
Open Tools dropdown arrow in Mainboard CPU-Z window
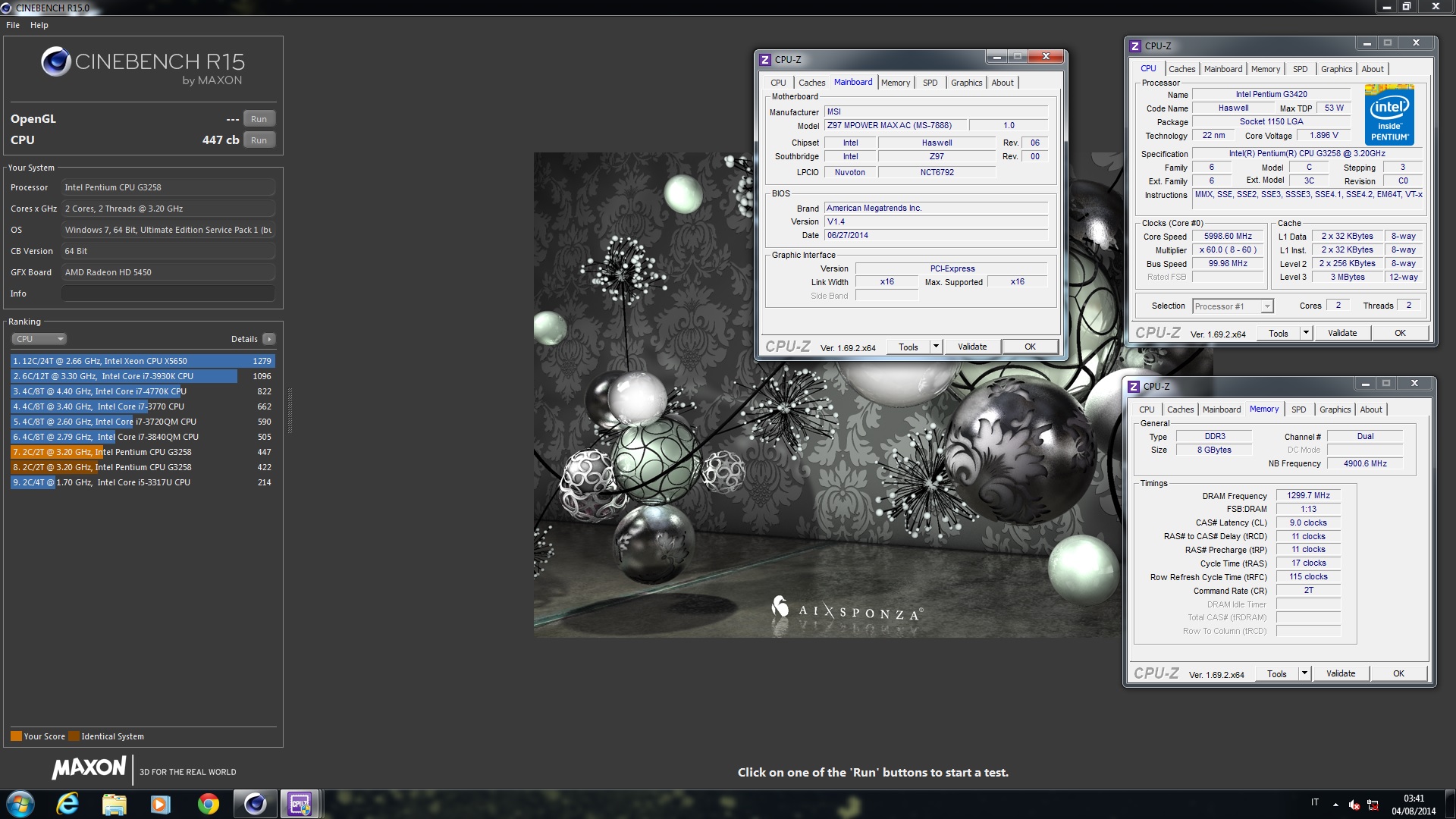(x=936, y=347)
